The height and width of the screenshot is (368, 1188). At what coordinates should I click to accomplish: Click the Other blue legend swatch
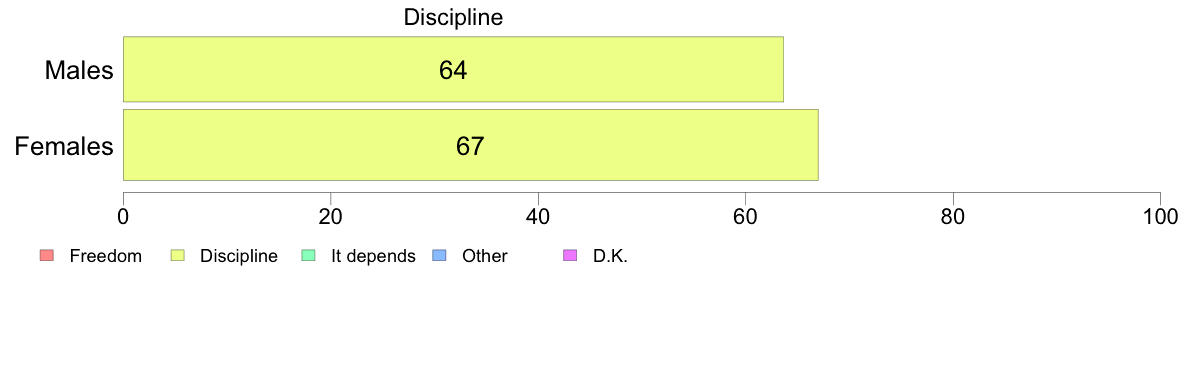437,256
